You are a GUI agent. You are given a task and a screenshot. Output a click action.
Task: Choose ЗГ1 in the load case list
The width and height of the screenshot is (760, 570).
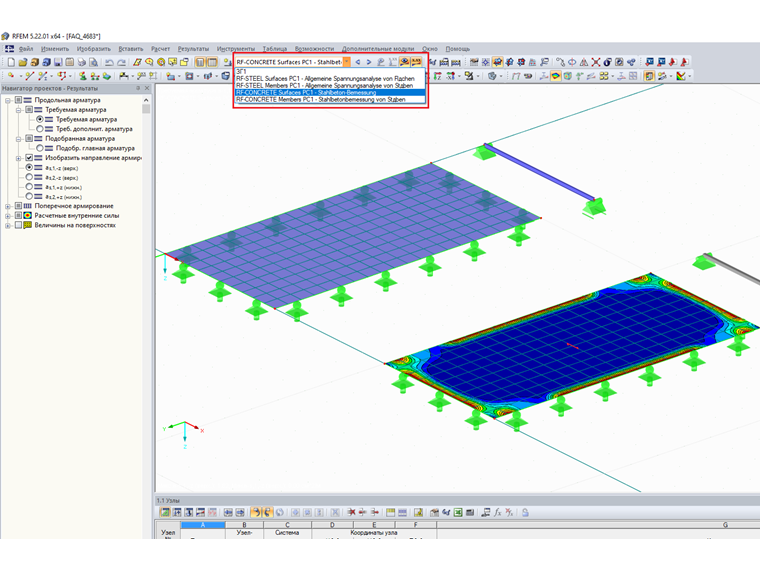[330, 71]
